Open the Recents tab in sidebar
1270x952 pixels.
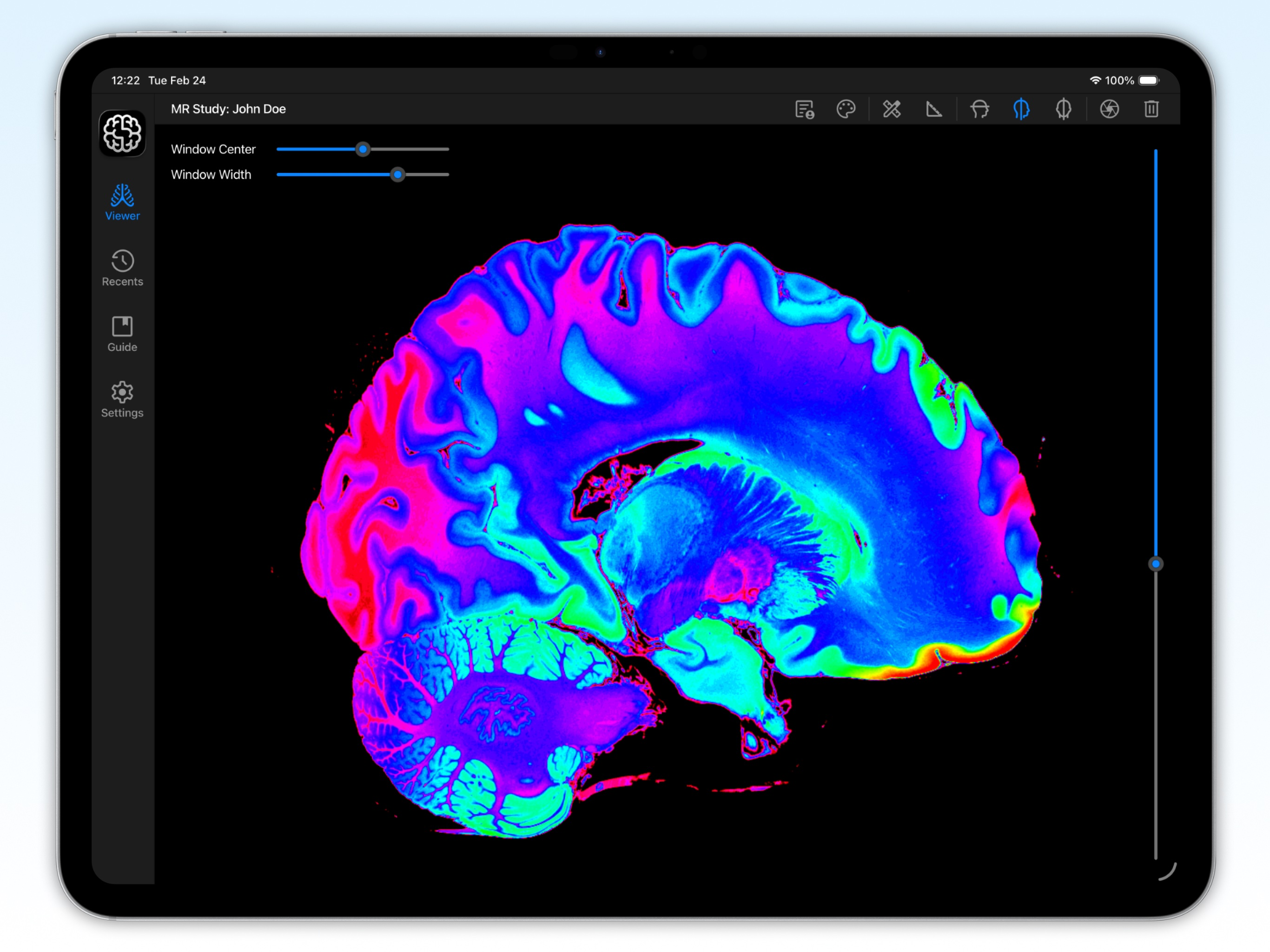tap(122, 268)
